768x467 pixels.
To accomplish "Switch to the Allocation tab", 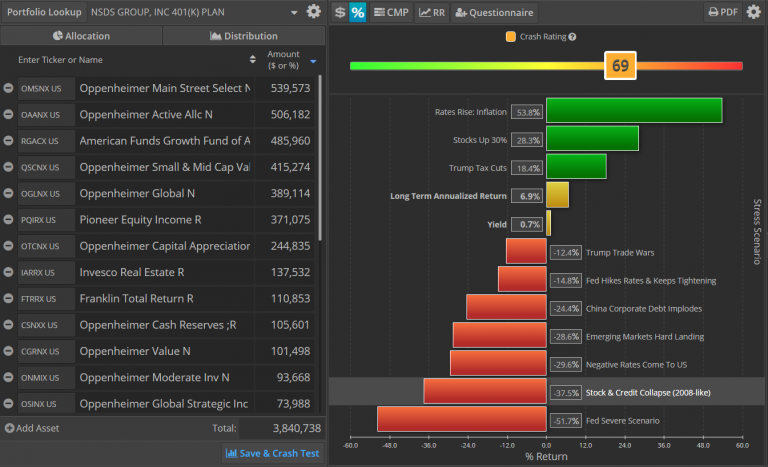I will click(81, 36).
